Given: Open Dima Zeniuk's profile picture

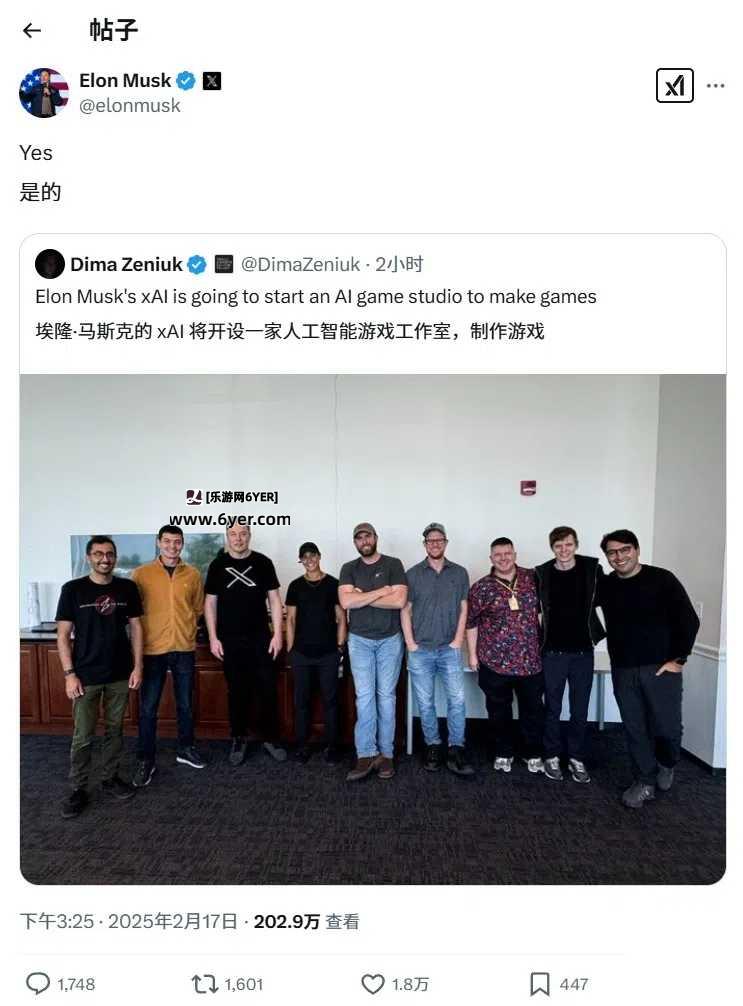Looking at the screenshot, I should pos(50,264).
